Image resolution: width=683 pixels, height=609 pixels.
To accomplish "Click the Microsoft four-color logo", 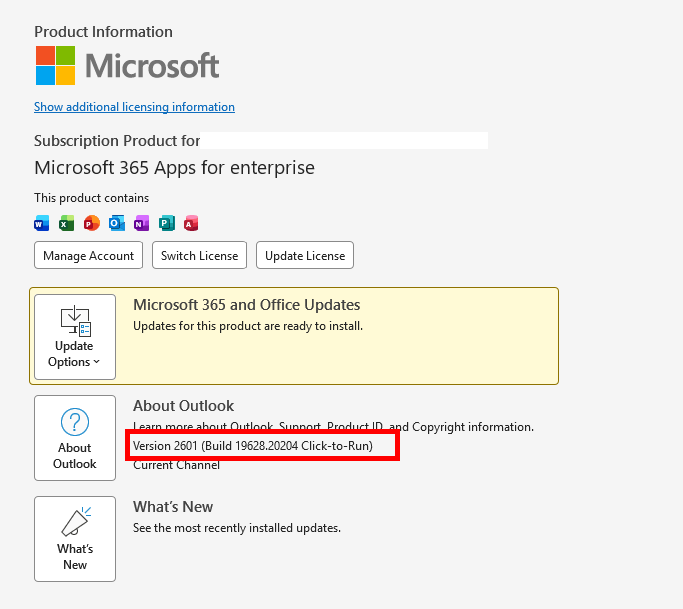I will [55, 65].
